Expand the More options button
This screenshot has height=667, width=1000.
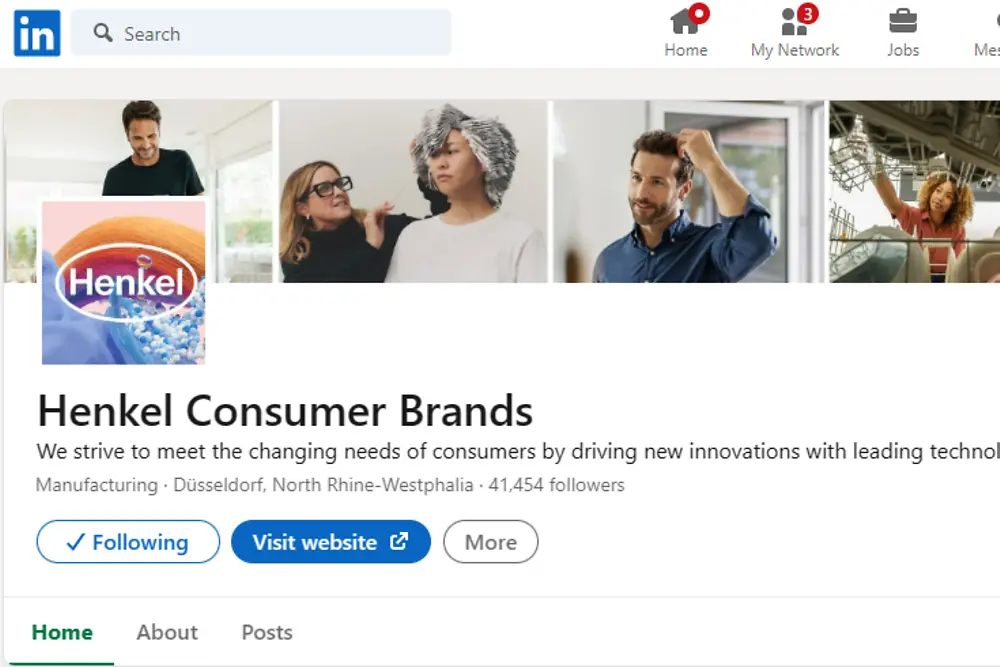point(490,542)
